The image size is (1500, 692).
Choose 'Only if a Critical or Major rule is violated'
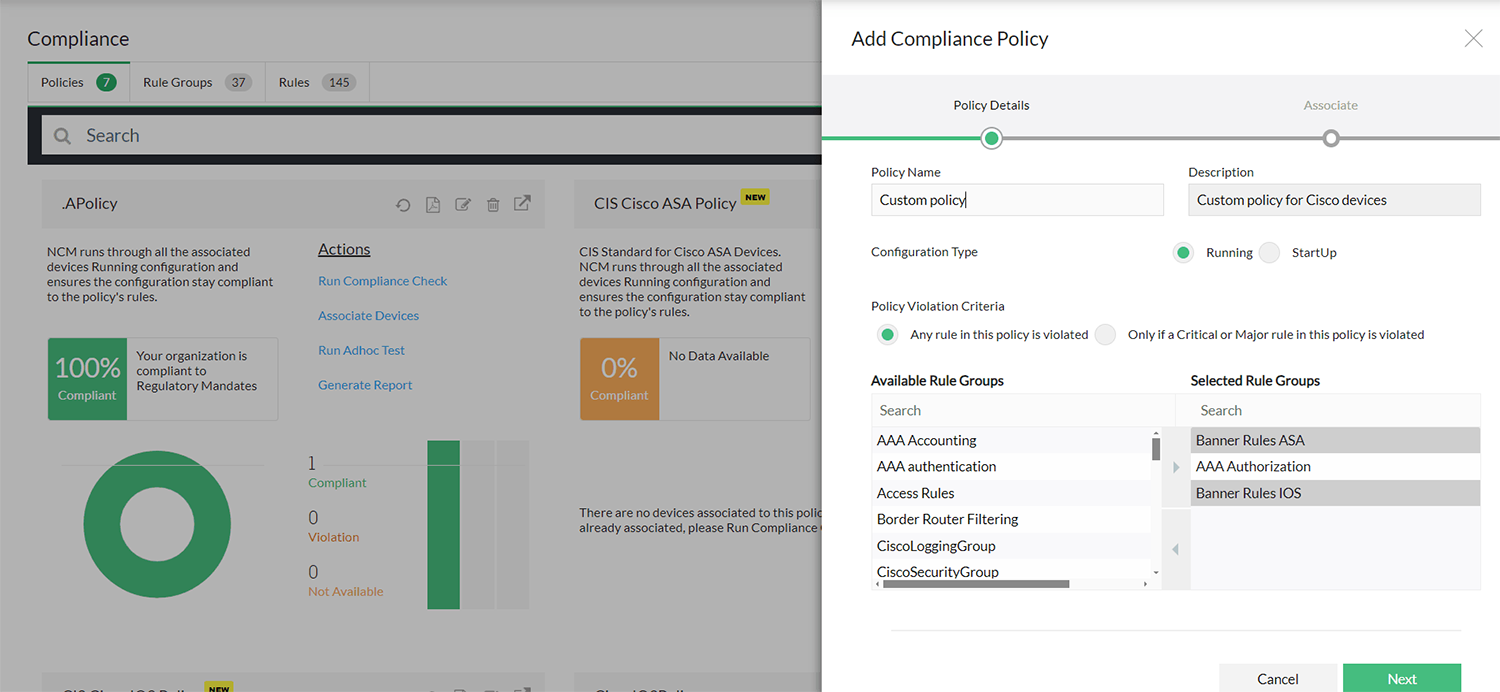[1105, 334]
